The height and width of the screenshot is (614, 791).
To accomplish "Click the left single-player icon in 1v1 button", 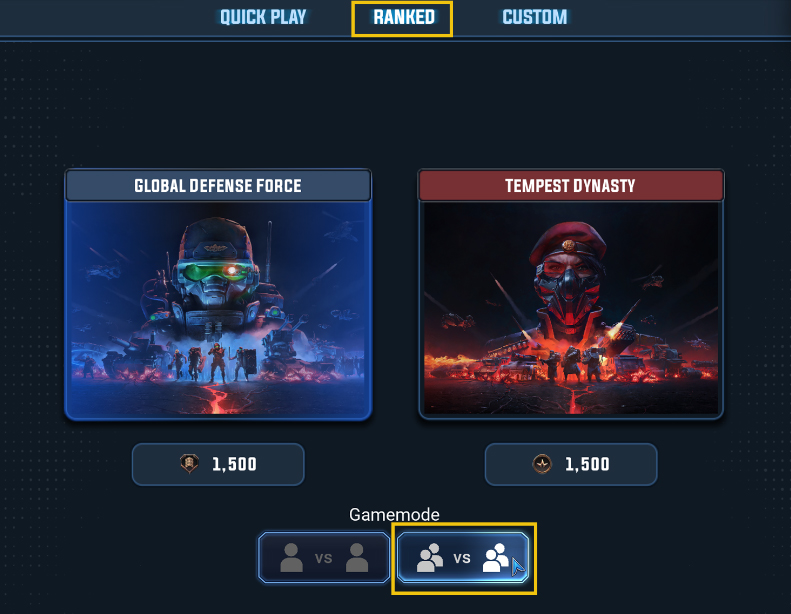I will 291,557.
